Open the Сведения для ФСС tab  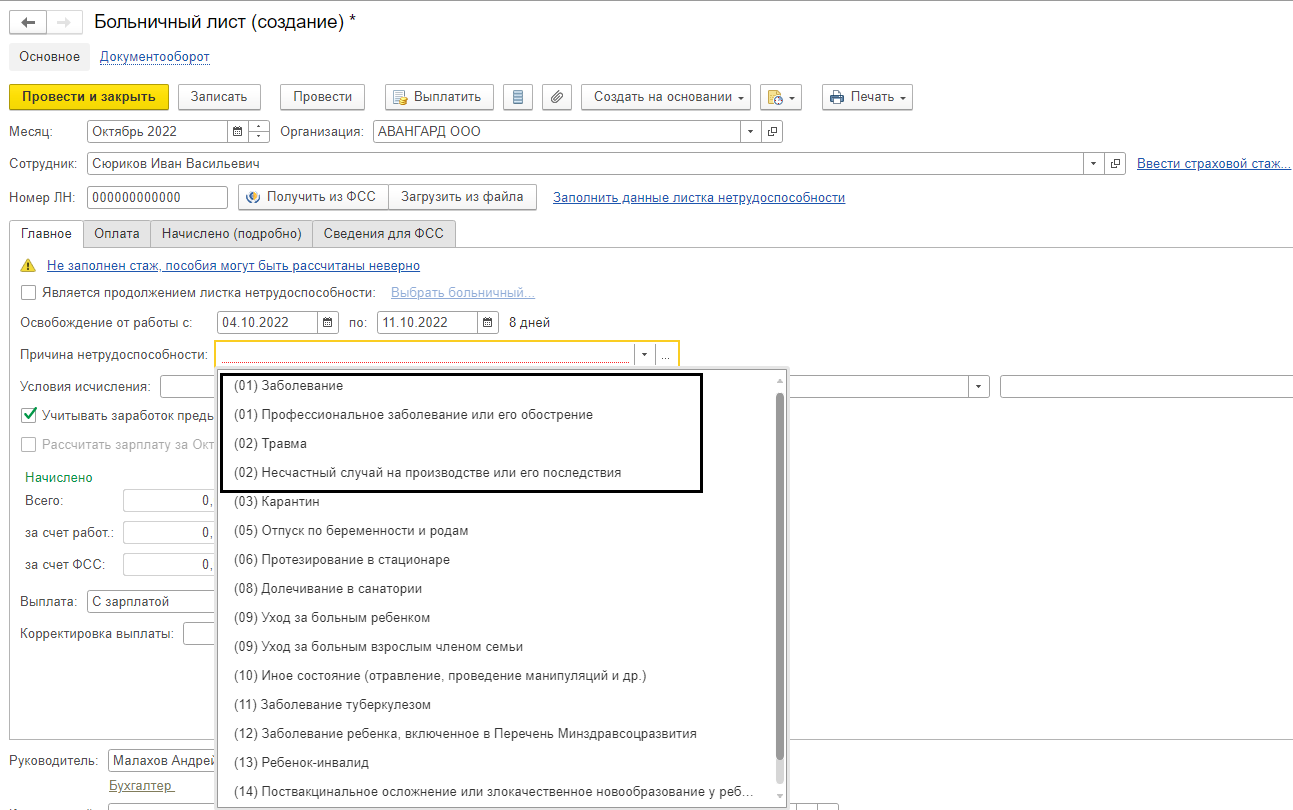(384, 233)
